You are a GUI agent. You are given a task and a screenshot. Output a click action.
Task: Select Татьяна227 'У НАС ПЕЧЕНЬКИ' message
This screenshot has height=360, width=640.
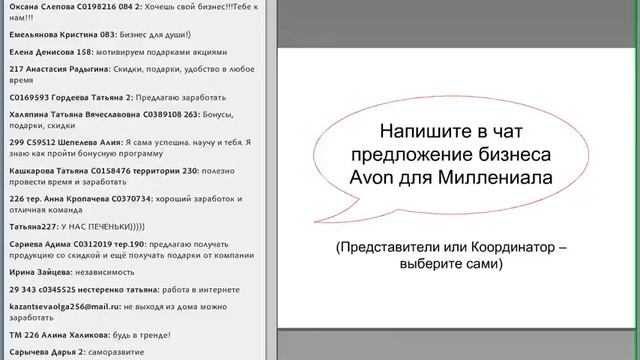[77, 227]
